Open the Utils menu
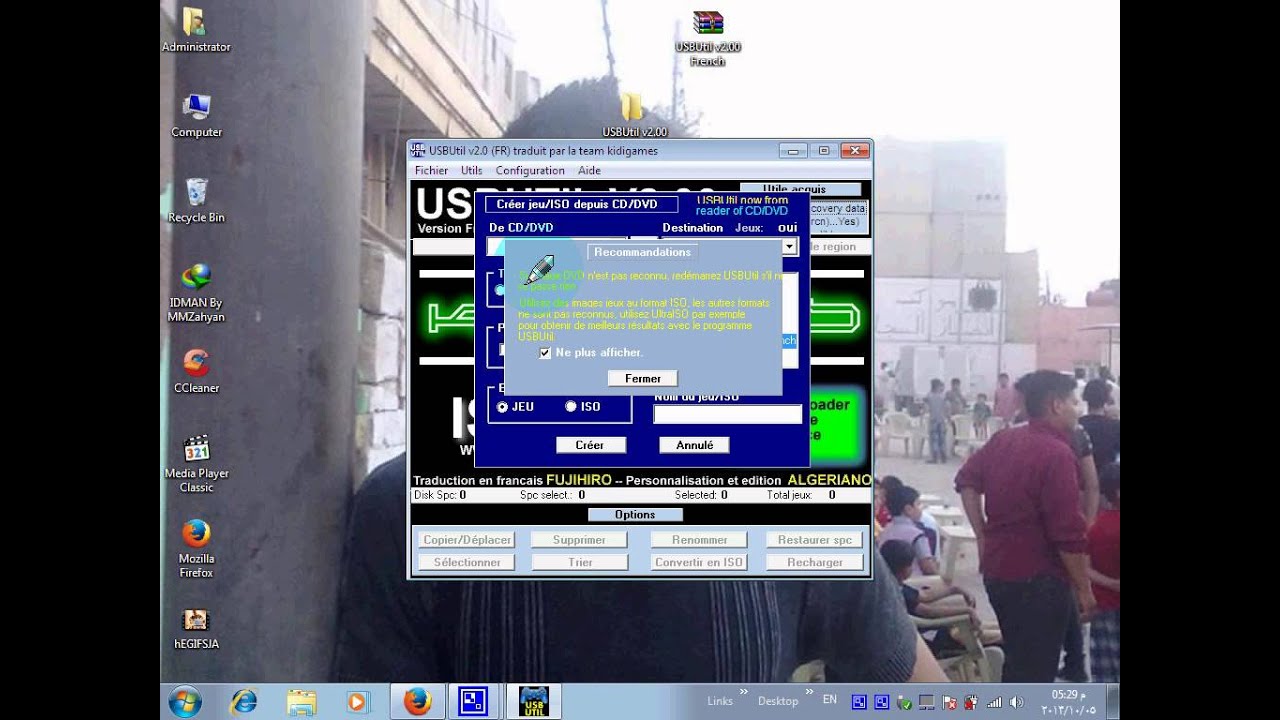This screenshot has height=720, width=1280. tap(471, 171)
